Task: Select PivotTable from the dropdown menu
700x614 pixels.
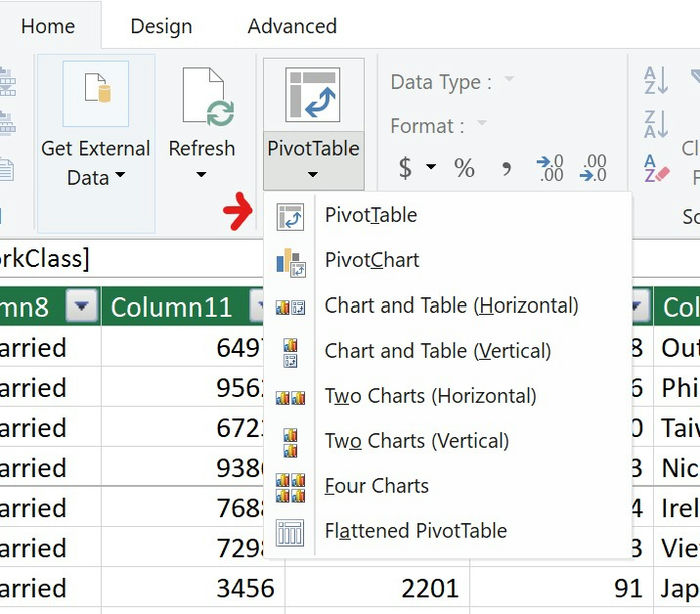Action: (x=448, y=216)
